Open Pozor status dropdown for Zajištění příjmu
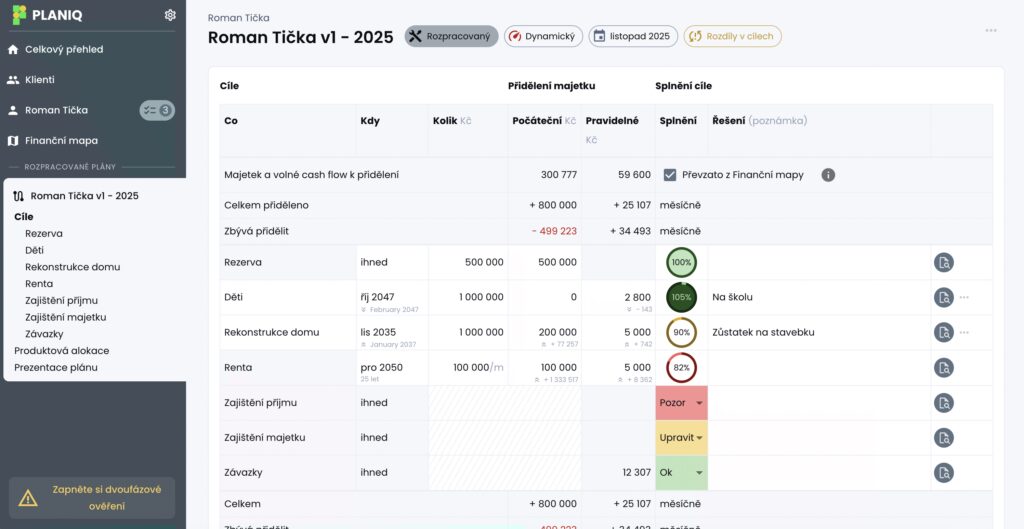The image size is (1024, 529). click(x=681, y=403)
